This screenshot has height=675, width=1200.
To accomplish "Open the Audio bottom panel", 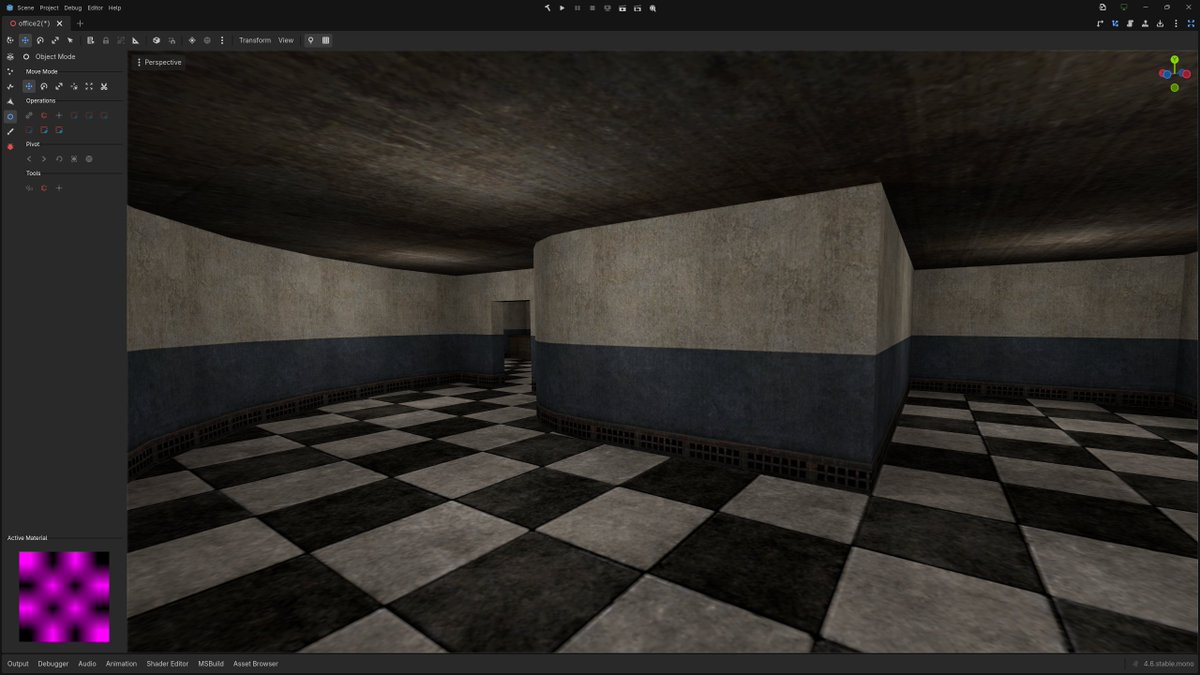I will pyautogui.click(x=87, y=664).
